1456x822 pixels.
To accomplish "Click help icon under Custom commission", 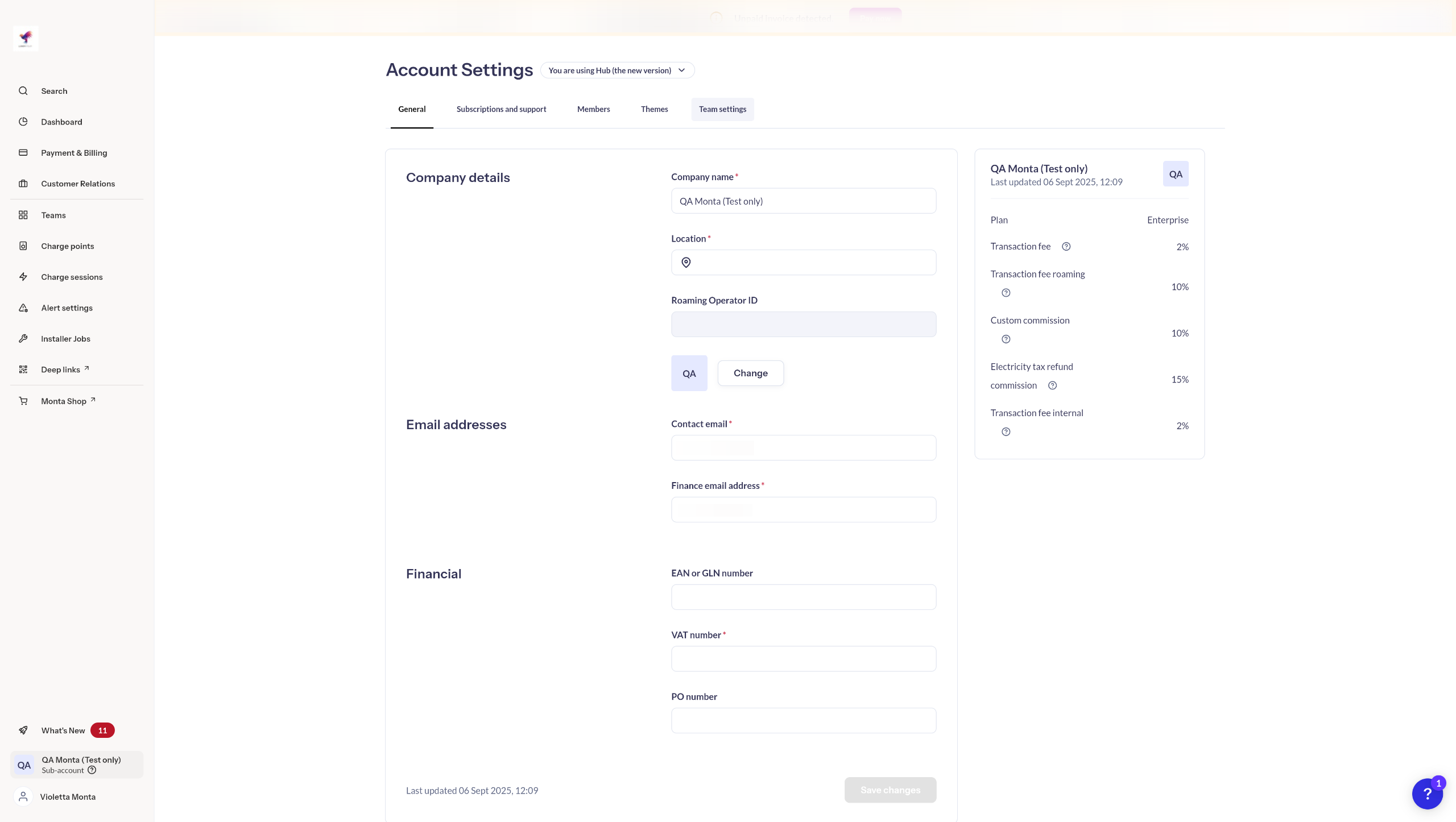I will pyautogui.click(x=1006, y=339).
